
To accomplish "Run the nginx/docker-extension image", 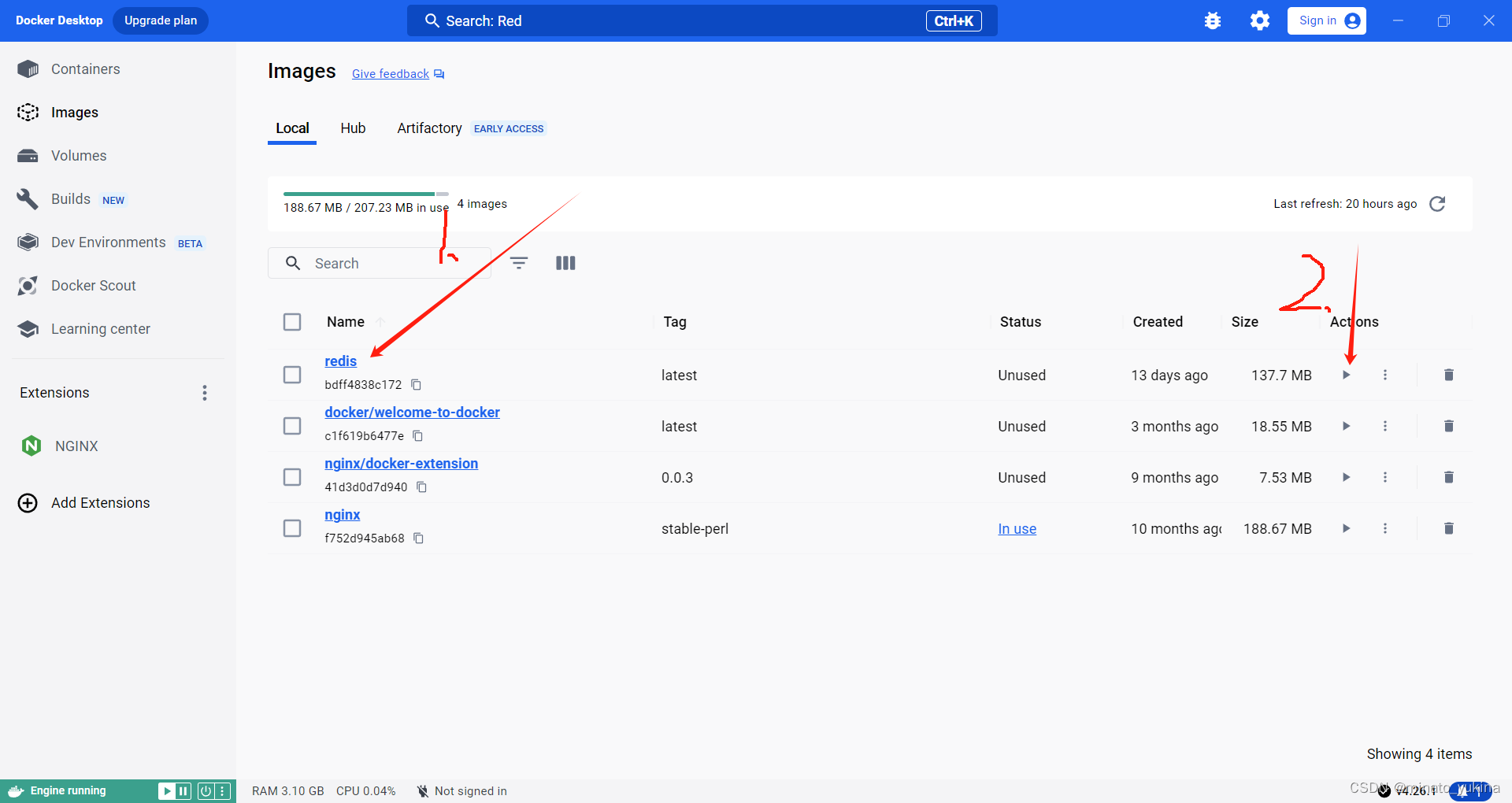I will [1347, 477].
